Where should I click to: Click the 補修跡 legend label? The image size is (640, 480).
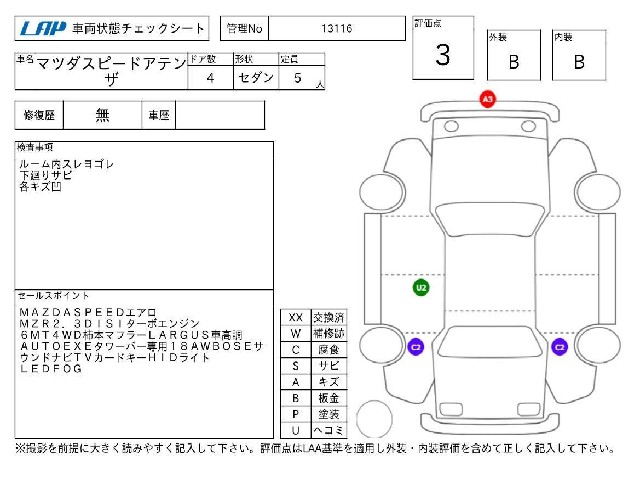click(329, 333)
